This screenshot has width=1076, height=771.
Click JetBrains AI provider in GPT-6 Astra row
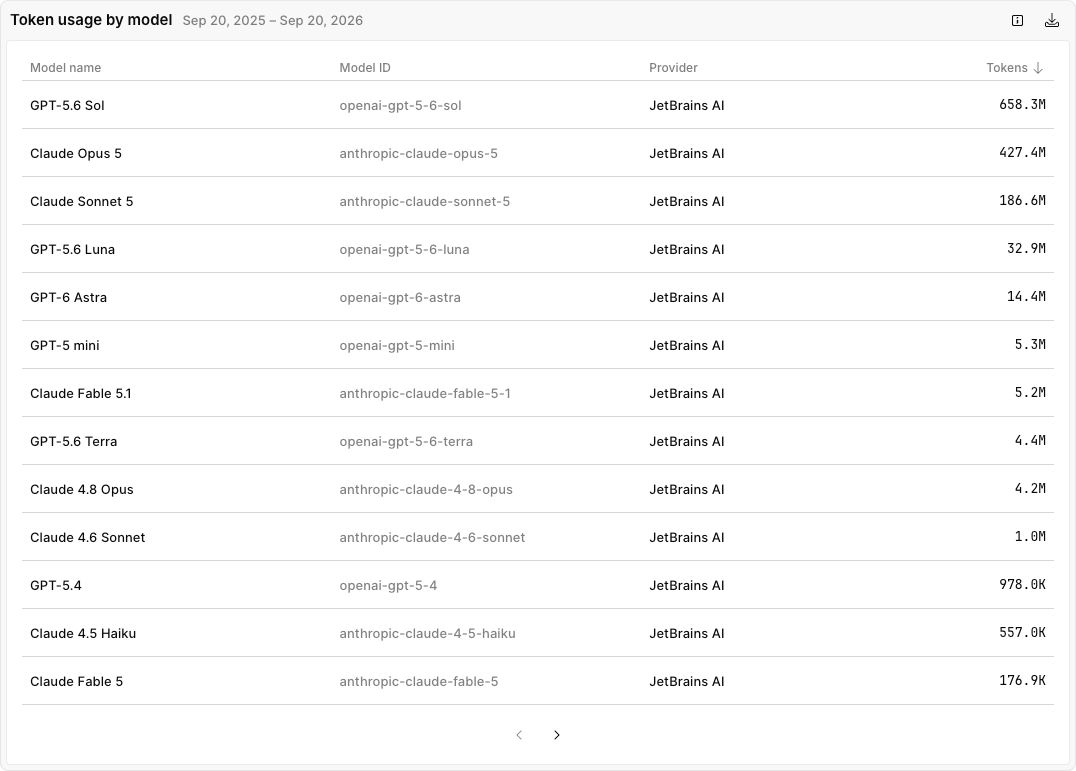pyautogui.click(x=687, y=298)
